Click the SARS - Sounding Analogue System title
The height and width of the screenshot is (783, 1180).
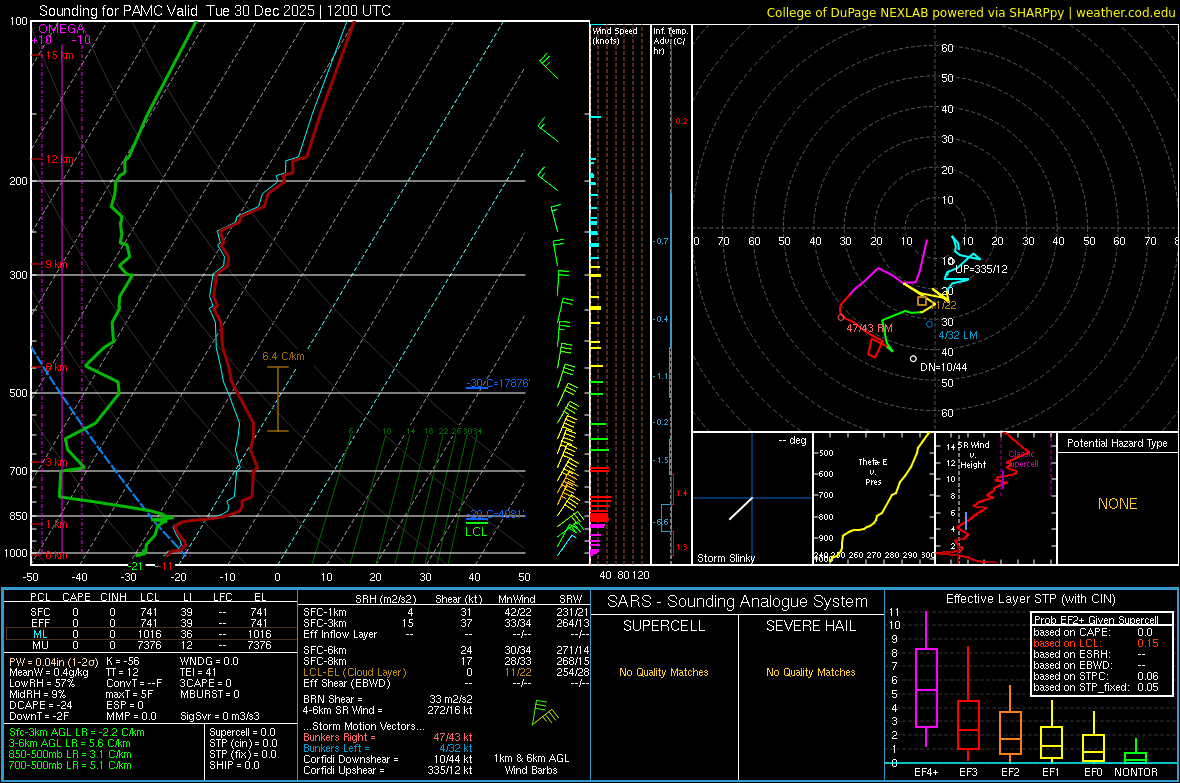(737, 602)
